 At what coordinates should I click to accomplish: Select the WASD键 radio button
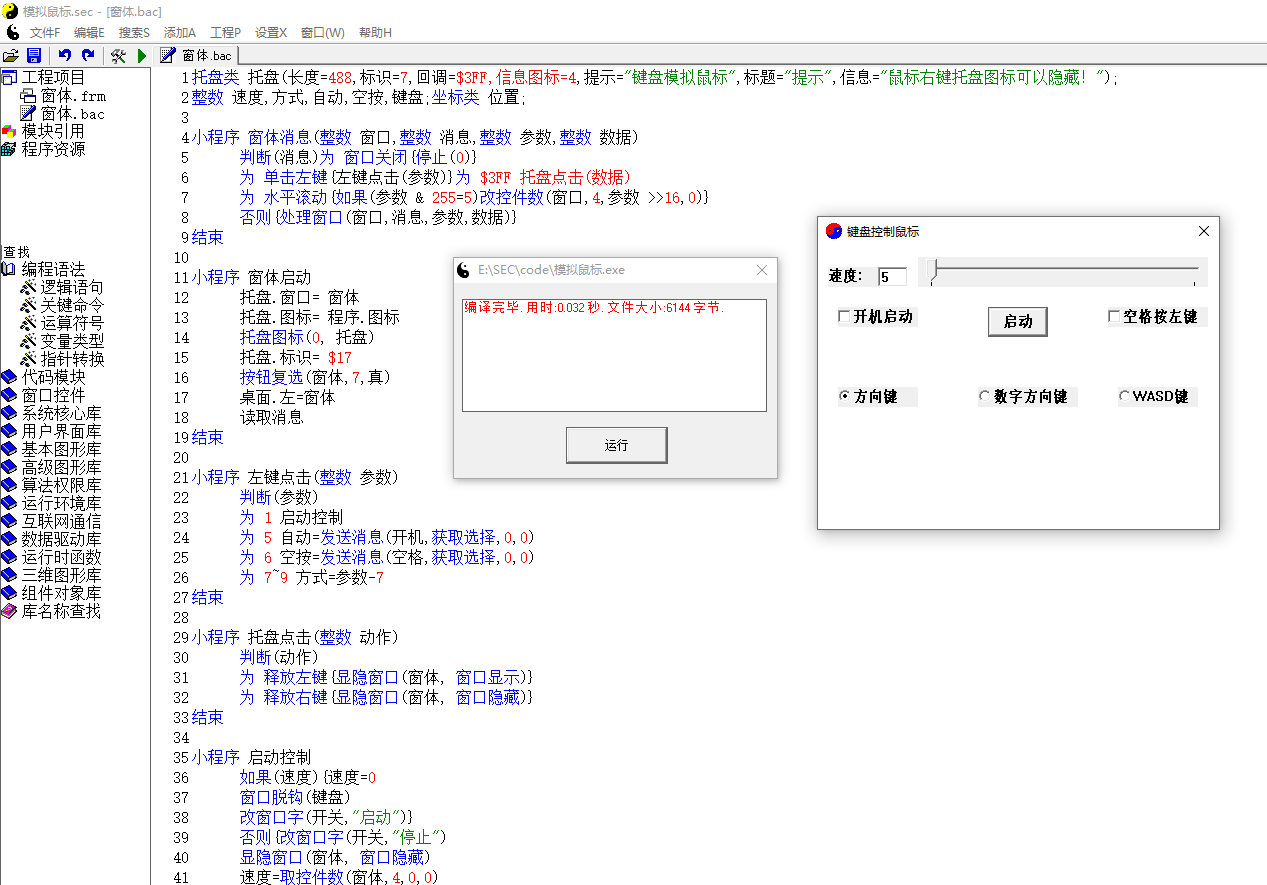tap(1125, 397)
